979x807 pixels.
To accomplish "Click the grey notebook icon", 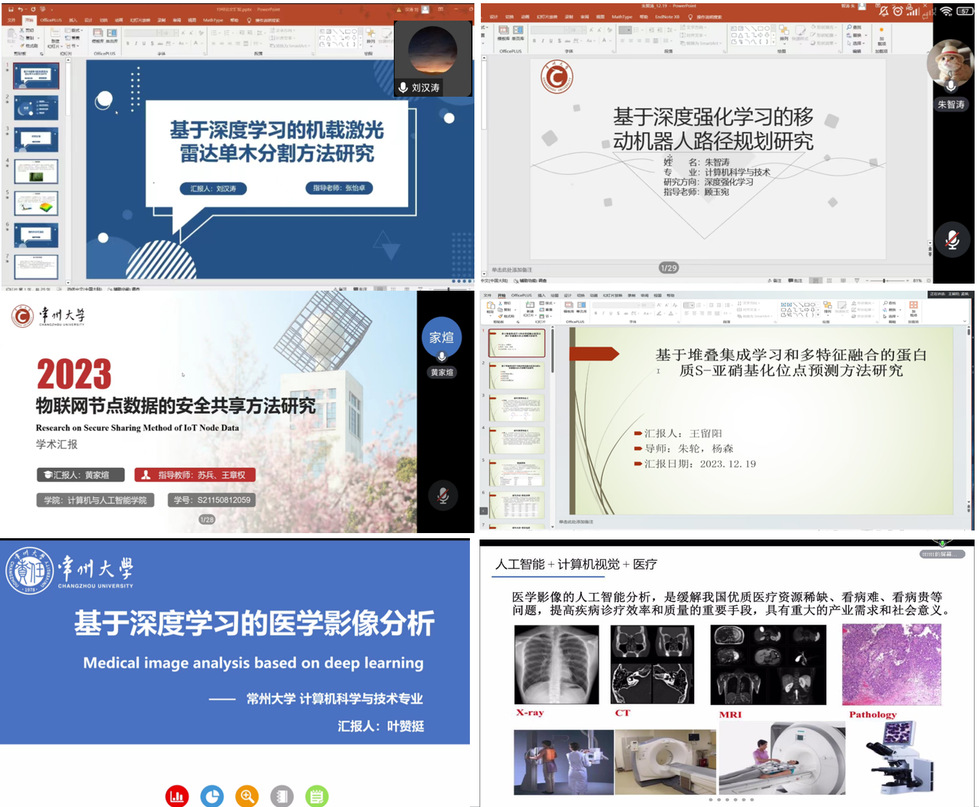I will pos(282,796).
